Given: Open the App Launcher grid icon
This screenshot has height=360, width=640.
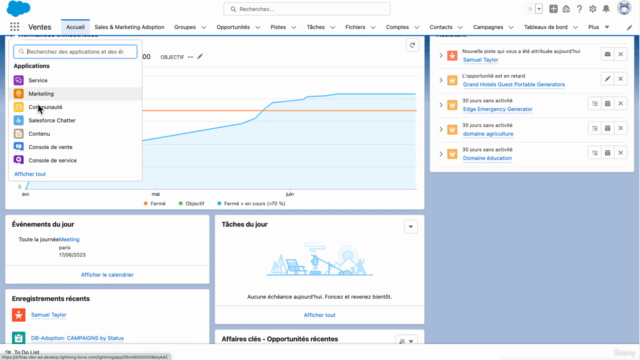Looking at the screenshot, I should (x=14, y=27).
